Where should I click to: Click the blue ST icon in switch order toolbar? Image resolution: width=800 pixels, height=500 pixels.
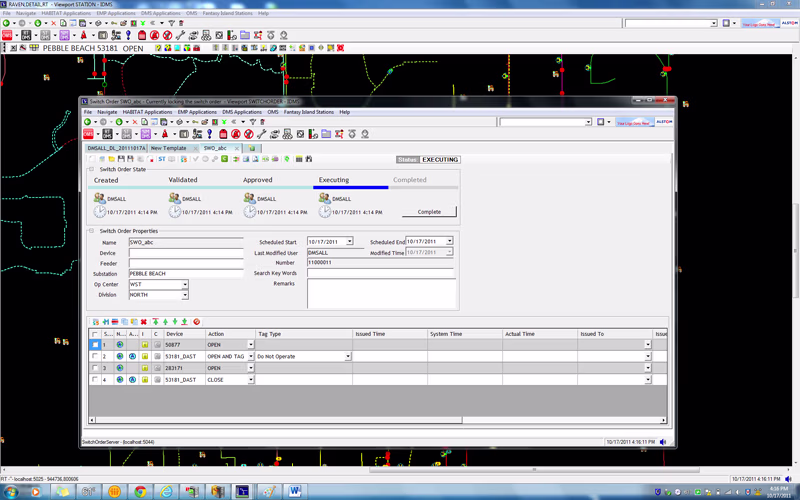(162, 159)
